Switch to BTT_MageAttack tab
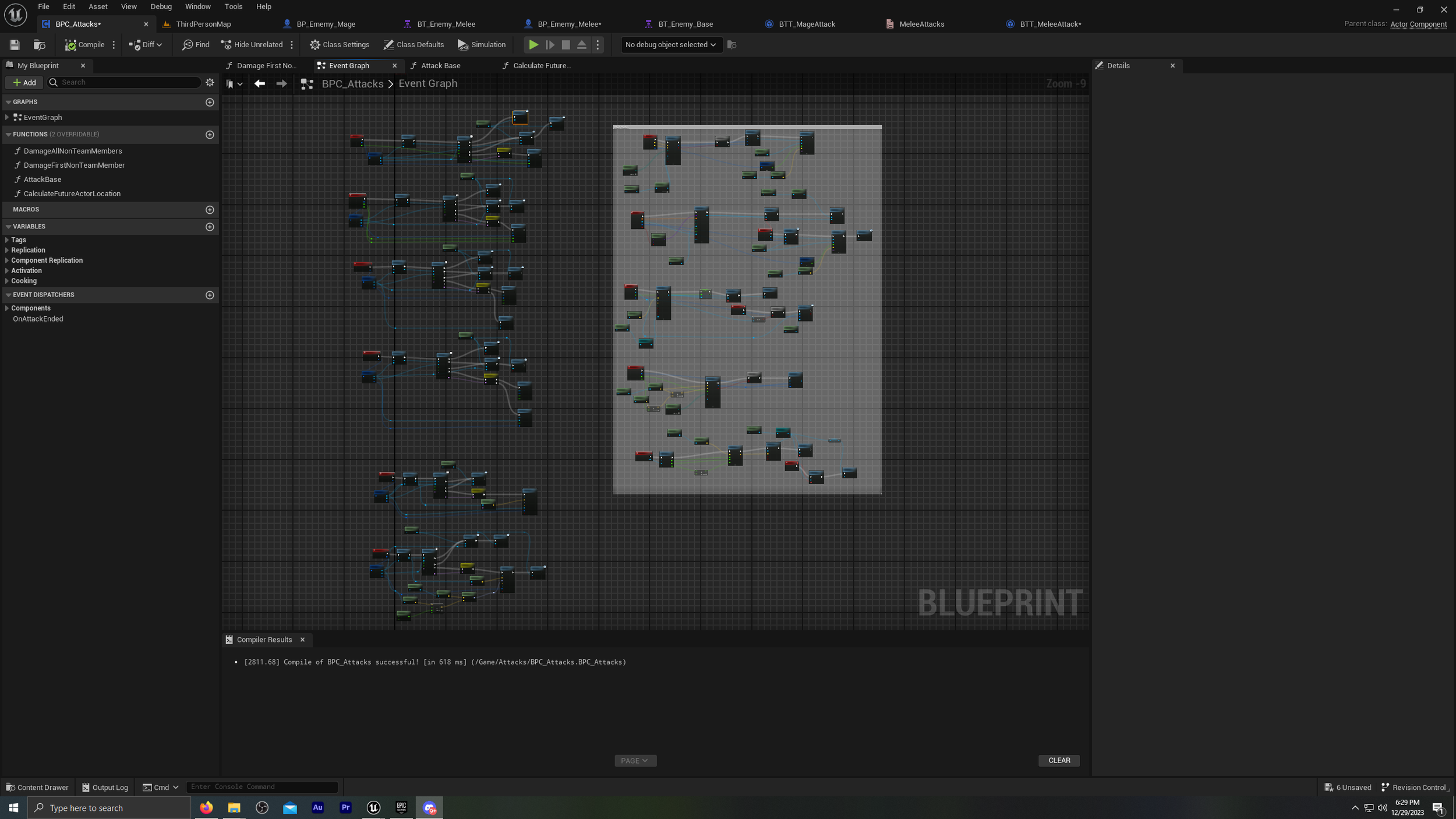This screenshot has width=1456, height=819. click(x=807, y=24)
